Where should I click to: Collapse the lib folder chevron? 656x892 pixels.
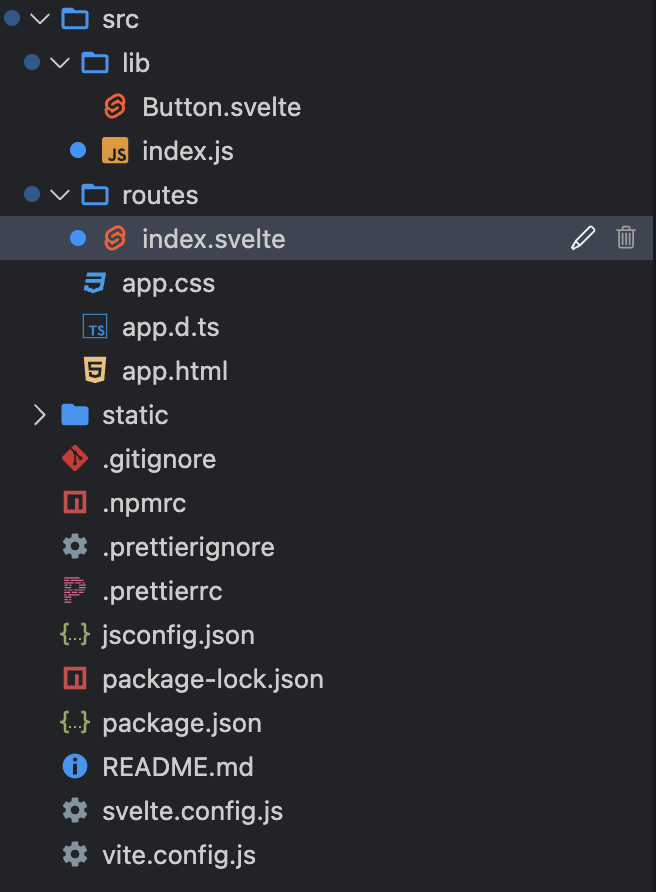(x=60, y=63)
